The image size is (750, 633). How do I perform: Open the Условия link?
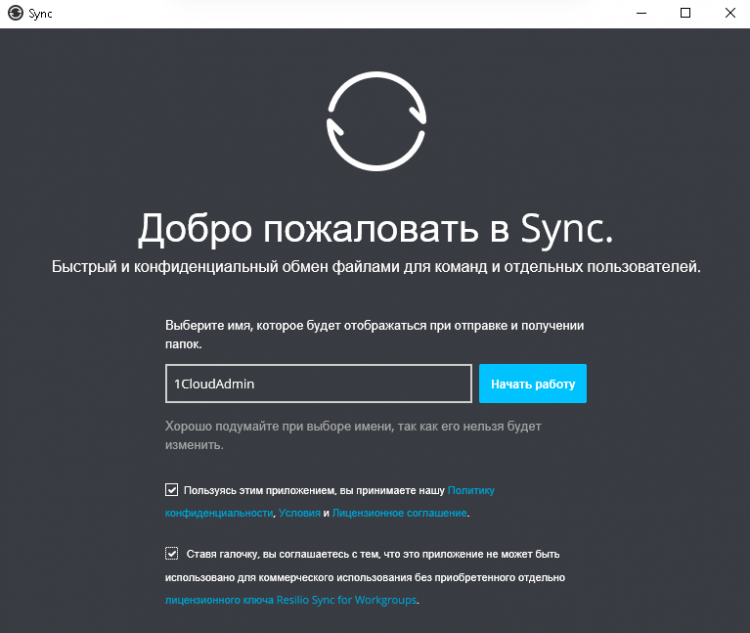[x=298, y=513]
